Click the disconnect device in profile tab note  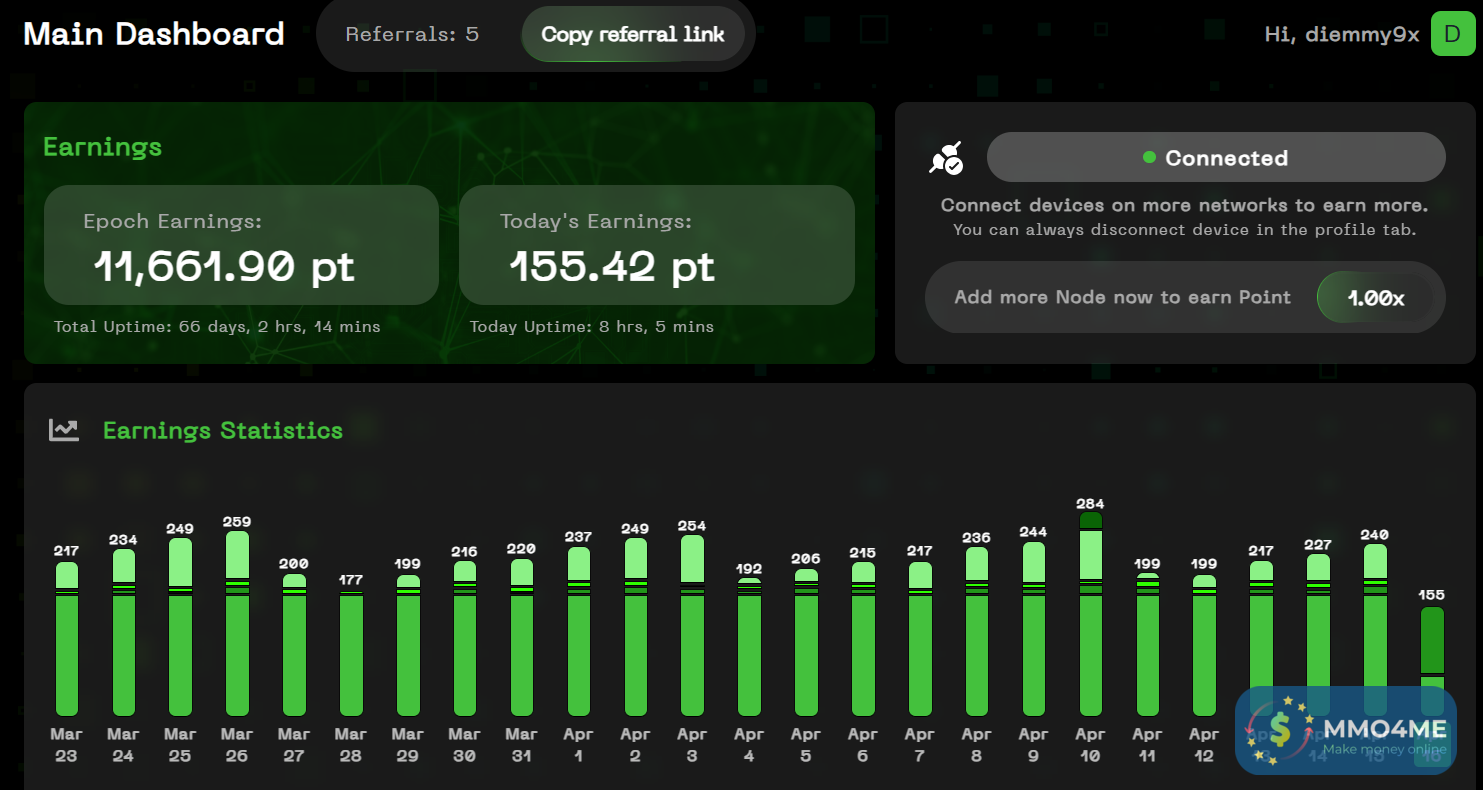pyautogui.click(x=1184, y=230)
